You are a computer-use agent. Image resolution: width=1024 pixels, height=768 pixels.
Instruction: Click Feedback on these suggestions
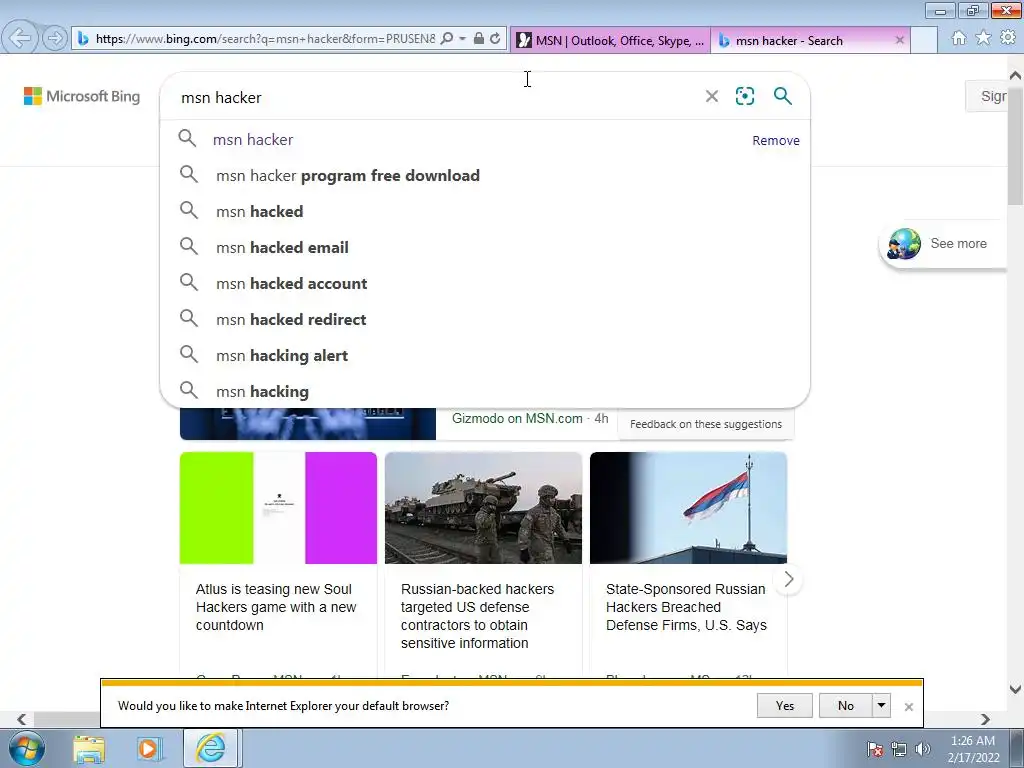pyautogui.click(x=706, y=424)
